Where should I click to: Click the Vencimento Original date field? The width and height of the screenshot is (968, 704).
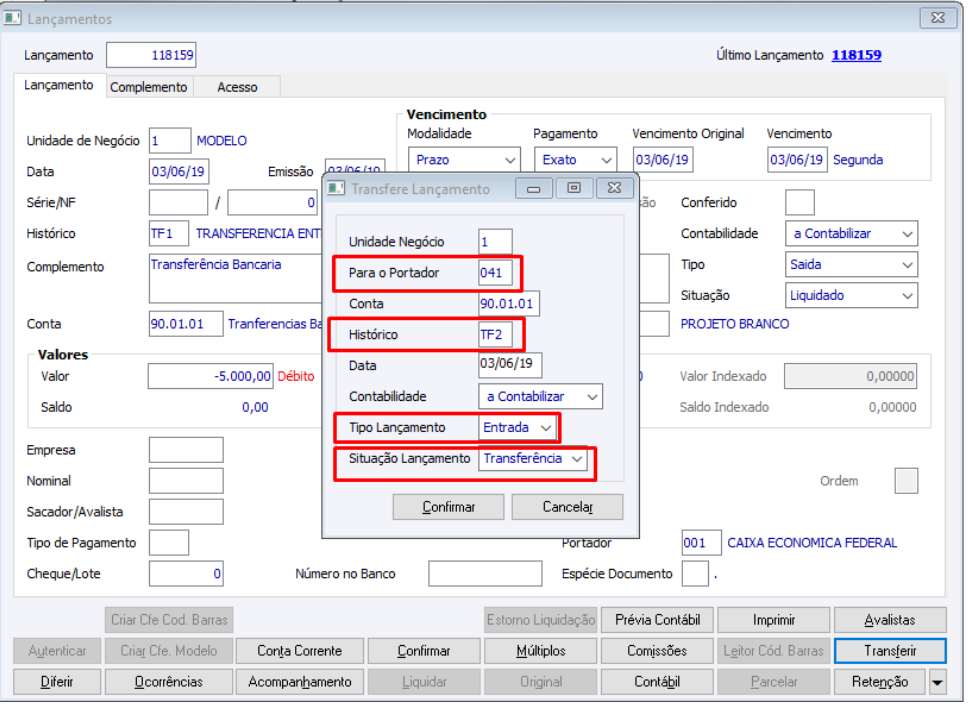(662, 160)
